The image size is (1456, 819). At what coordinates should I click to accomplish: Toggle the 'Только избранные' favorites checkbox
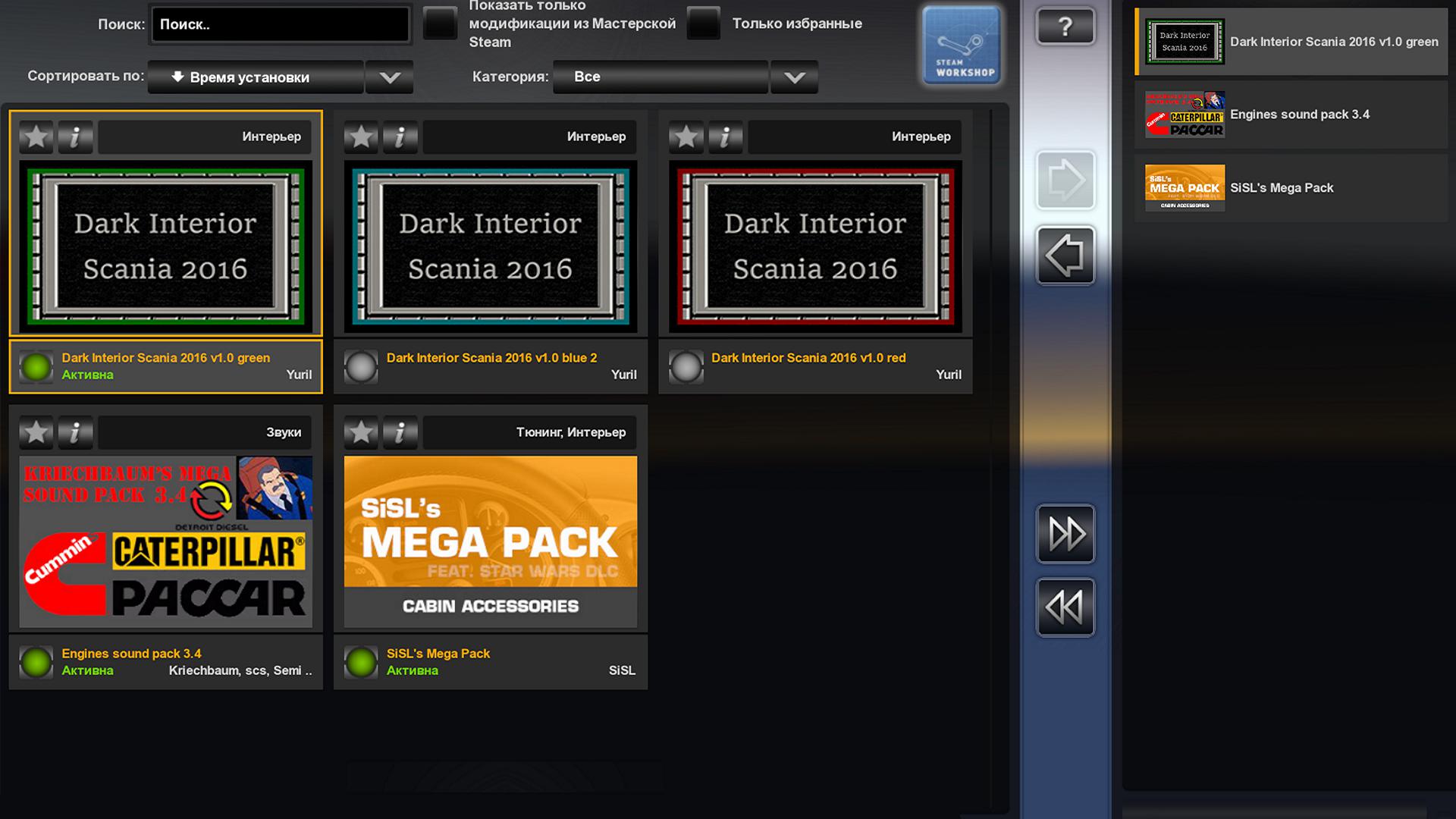[x=703, y=24]
